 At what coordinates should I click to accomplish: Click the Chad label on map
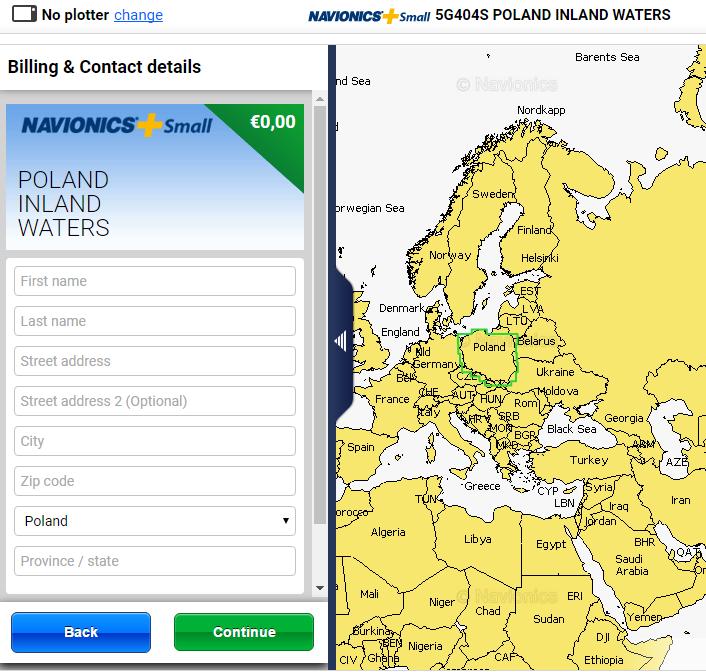[x=488, y=611]
